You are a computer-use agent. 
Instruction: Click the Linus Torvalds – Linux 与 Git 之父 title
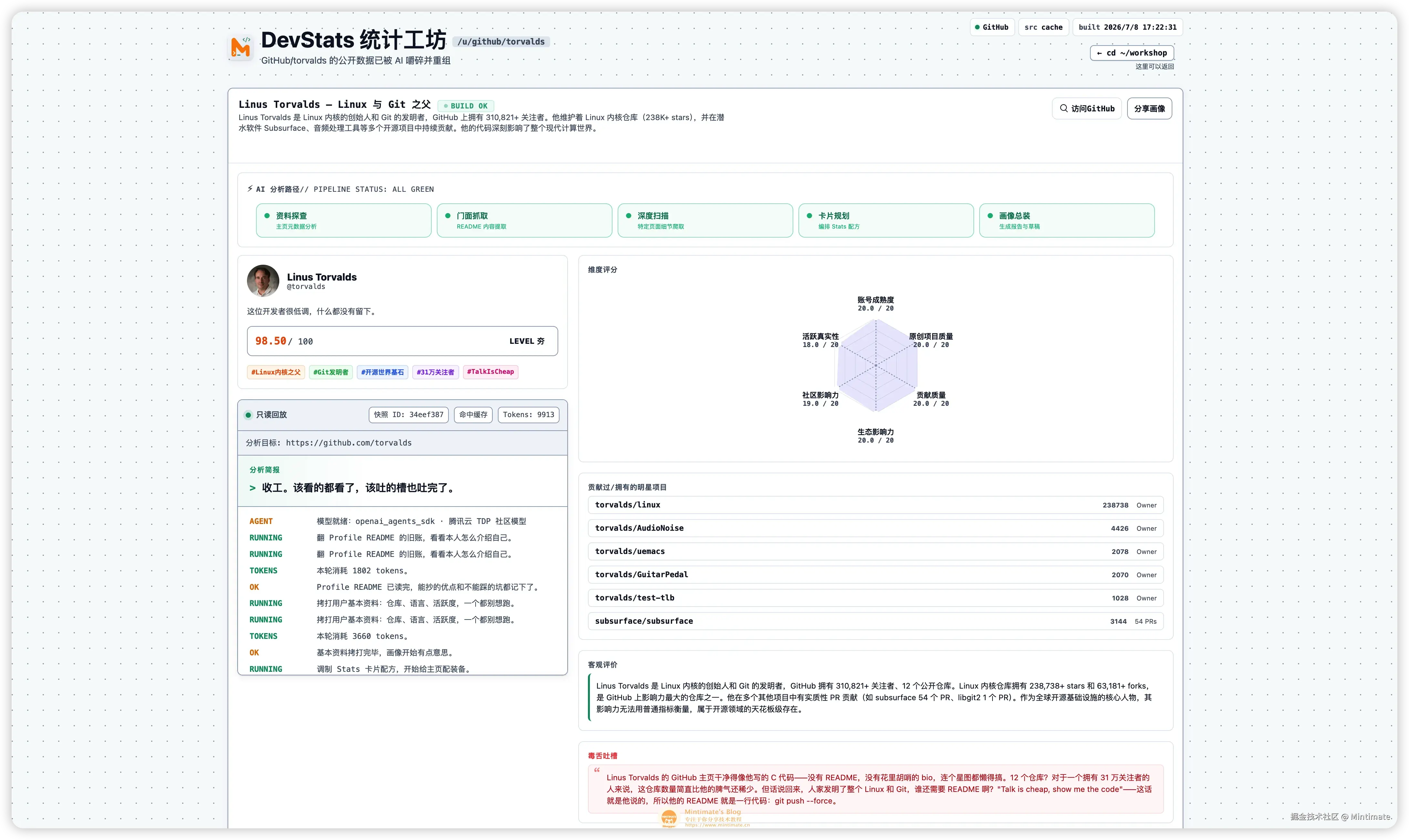(x=334, y=105)
